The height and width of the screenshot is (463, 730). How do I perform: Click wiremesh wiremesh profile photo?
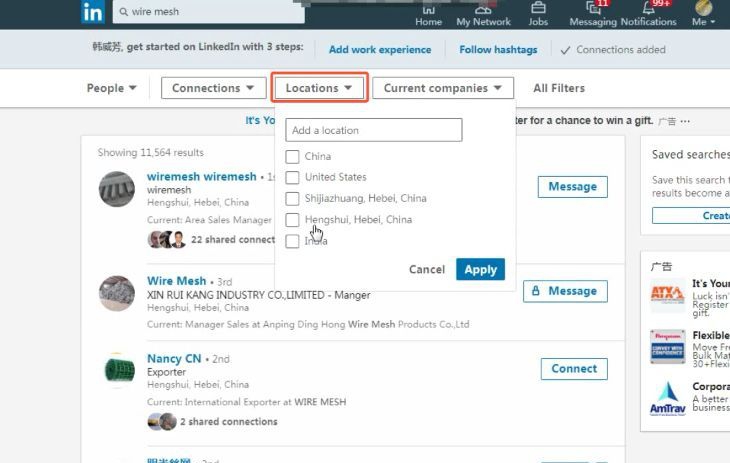pos(117,189)
